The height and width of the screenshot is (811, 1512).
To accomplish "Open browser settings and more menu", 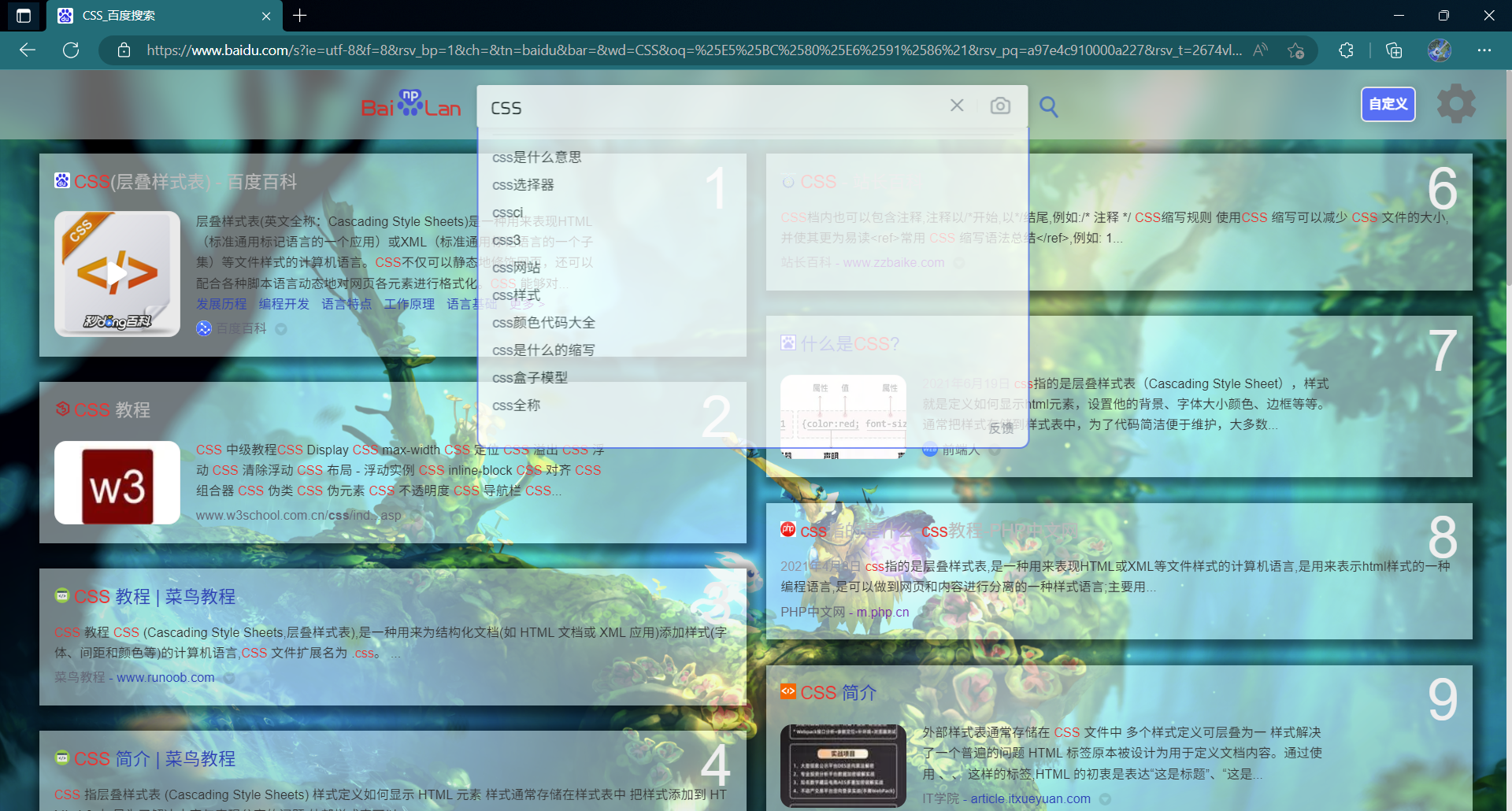I will 1484,50.
